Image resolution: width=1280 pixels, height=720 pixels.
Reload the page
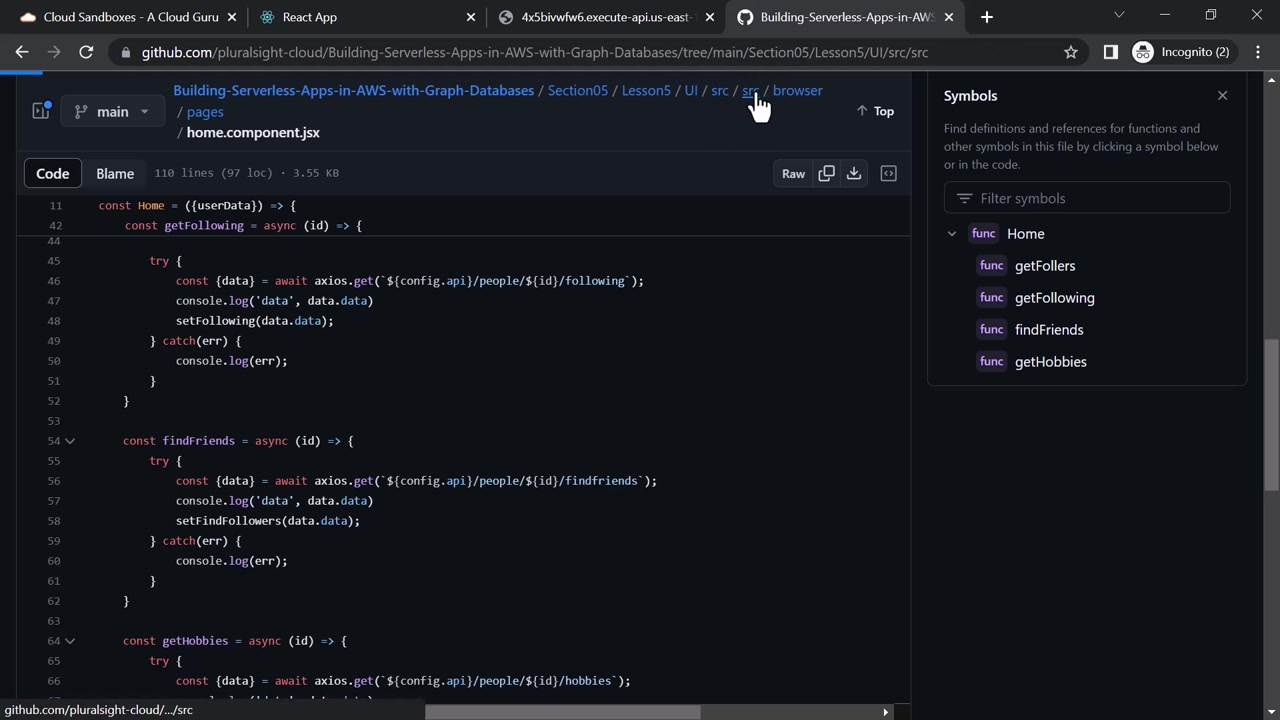click(86, 52)
